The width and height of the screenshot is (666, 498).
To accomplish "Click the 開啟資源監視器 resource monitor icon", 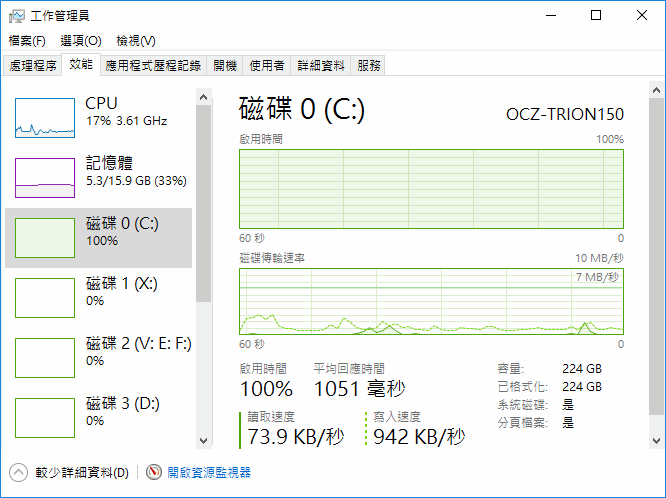I will [154, 472].
